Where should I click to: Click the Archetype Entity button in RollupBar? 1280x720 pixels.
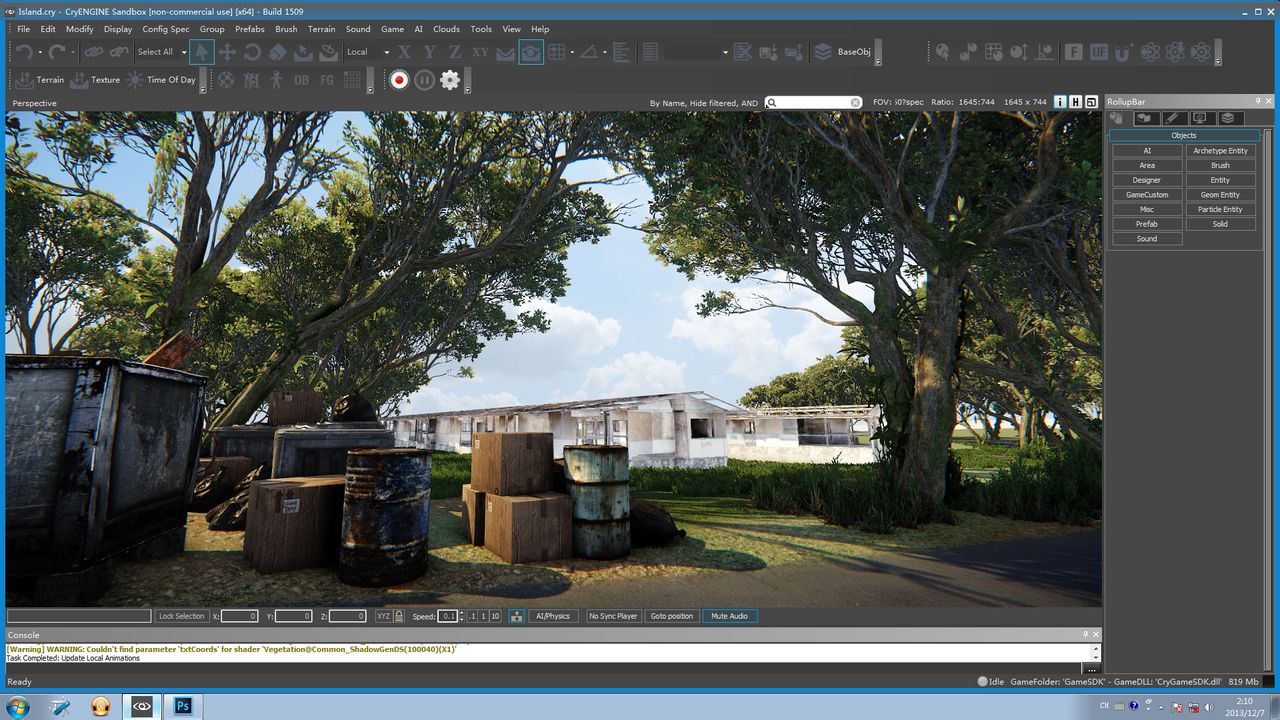[1220, 151]
